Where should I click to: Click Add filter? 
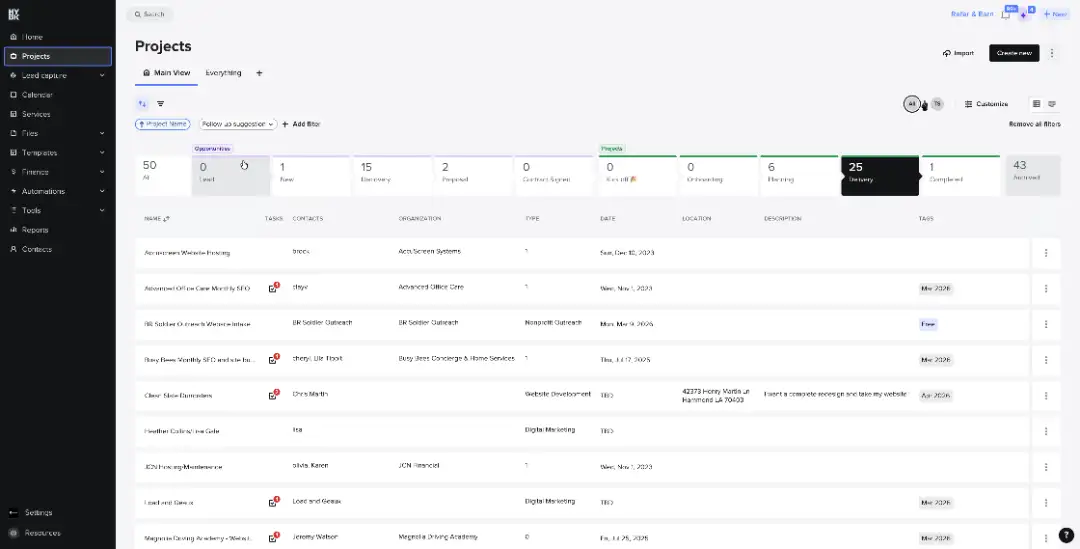coord(301,124)
